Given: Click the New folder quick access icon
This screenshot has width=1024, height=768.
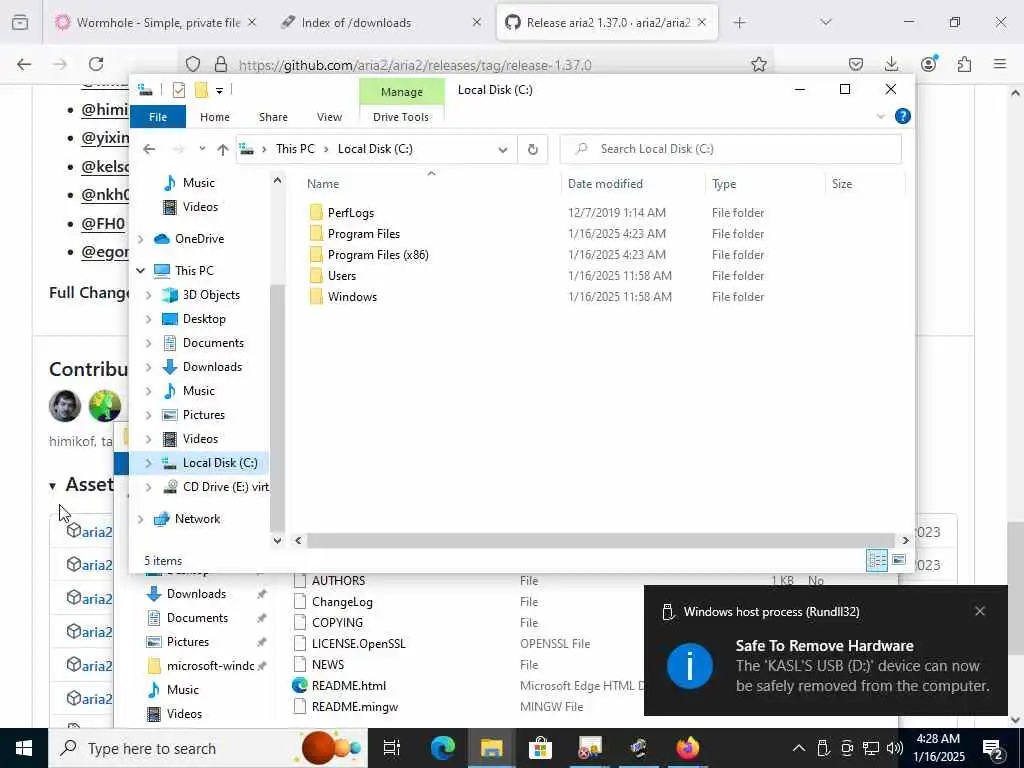Looking at the screenshot, I should click(x=201, y=90).
